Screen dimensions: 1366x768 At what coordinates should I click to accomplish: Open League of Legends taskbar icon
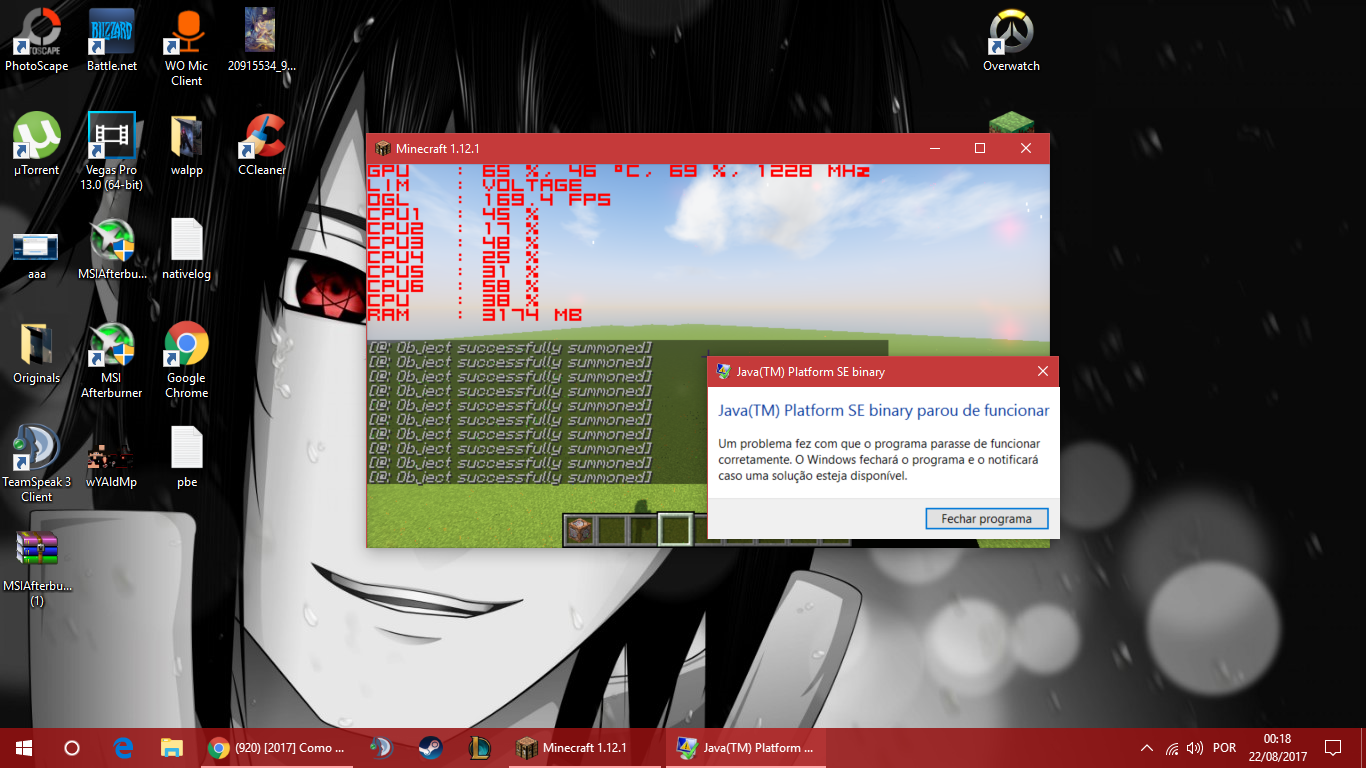click(x=479, y=748)
